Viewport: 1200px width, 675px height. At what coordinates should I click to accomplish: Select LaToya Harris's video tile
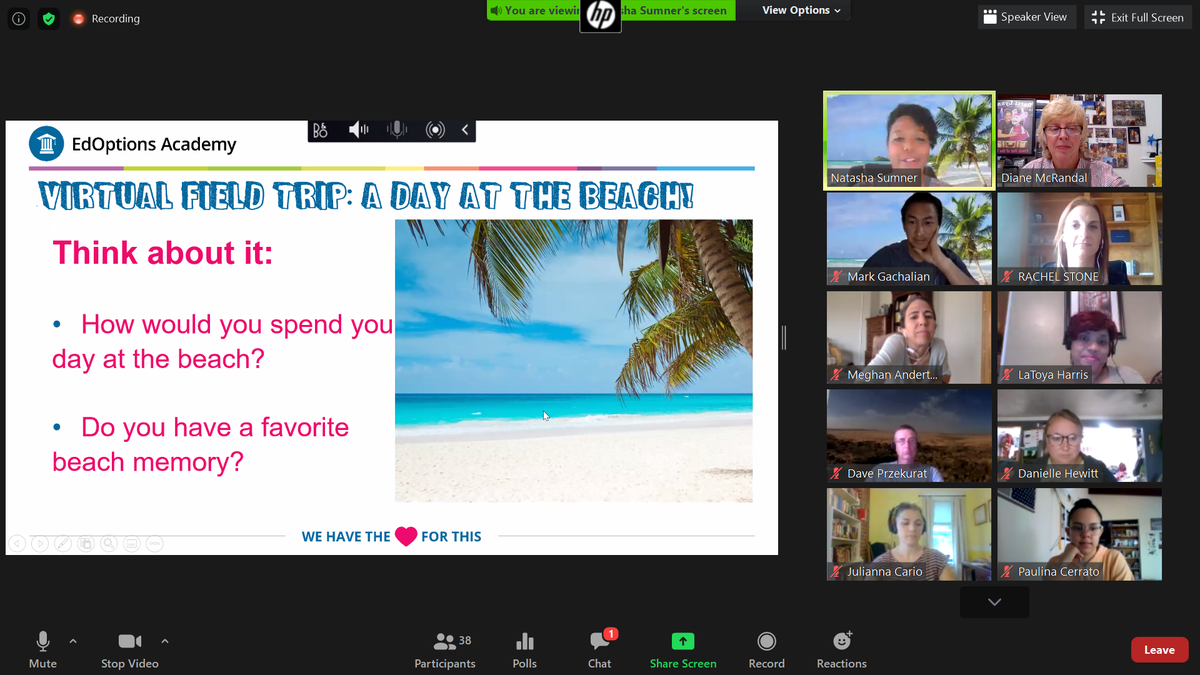tap(1080, 337)
